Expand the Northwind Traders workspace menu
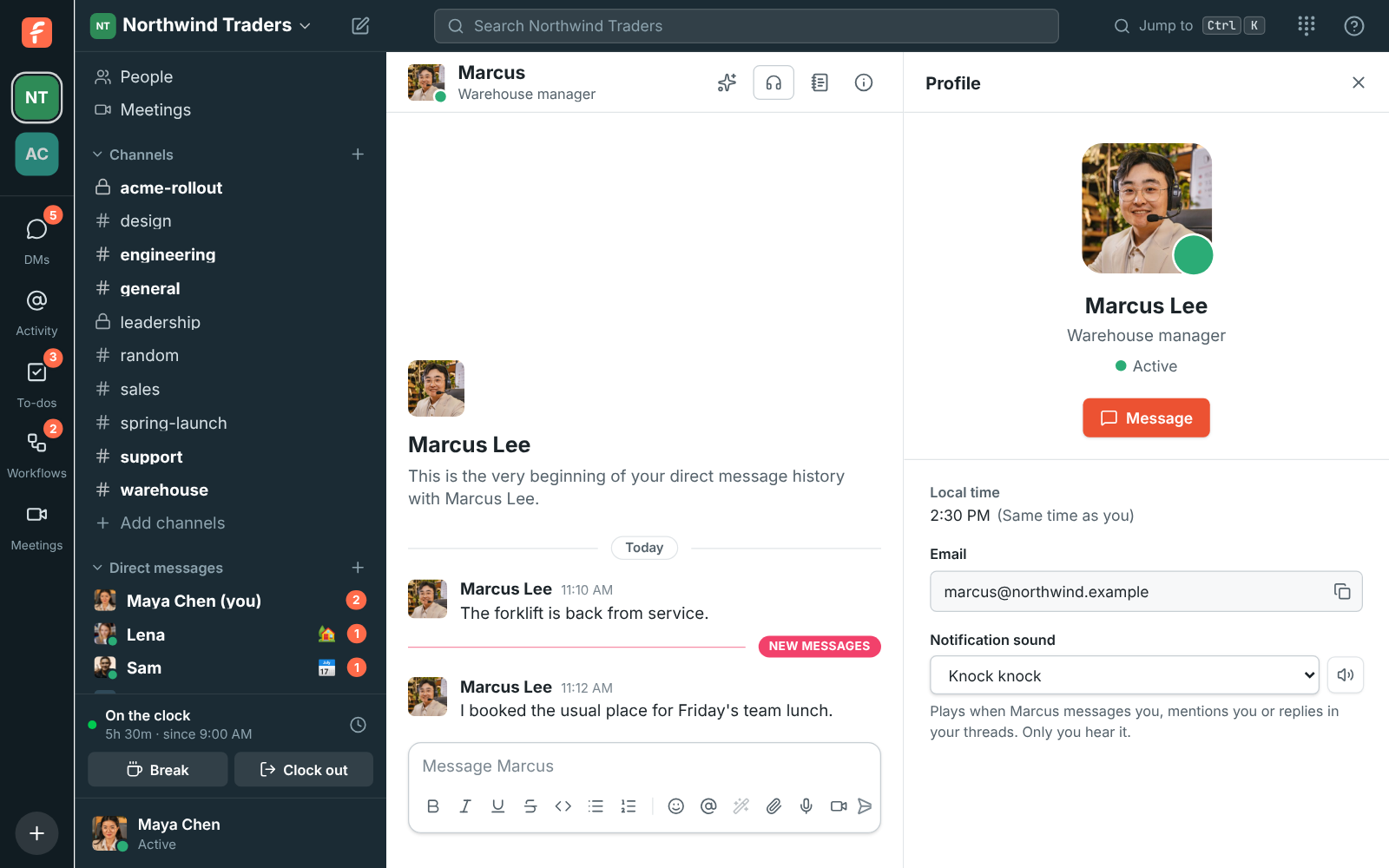Screen dimensions: 1389x868 tap(201, 25)
